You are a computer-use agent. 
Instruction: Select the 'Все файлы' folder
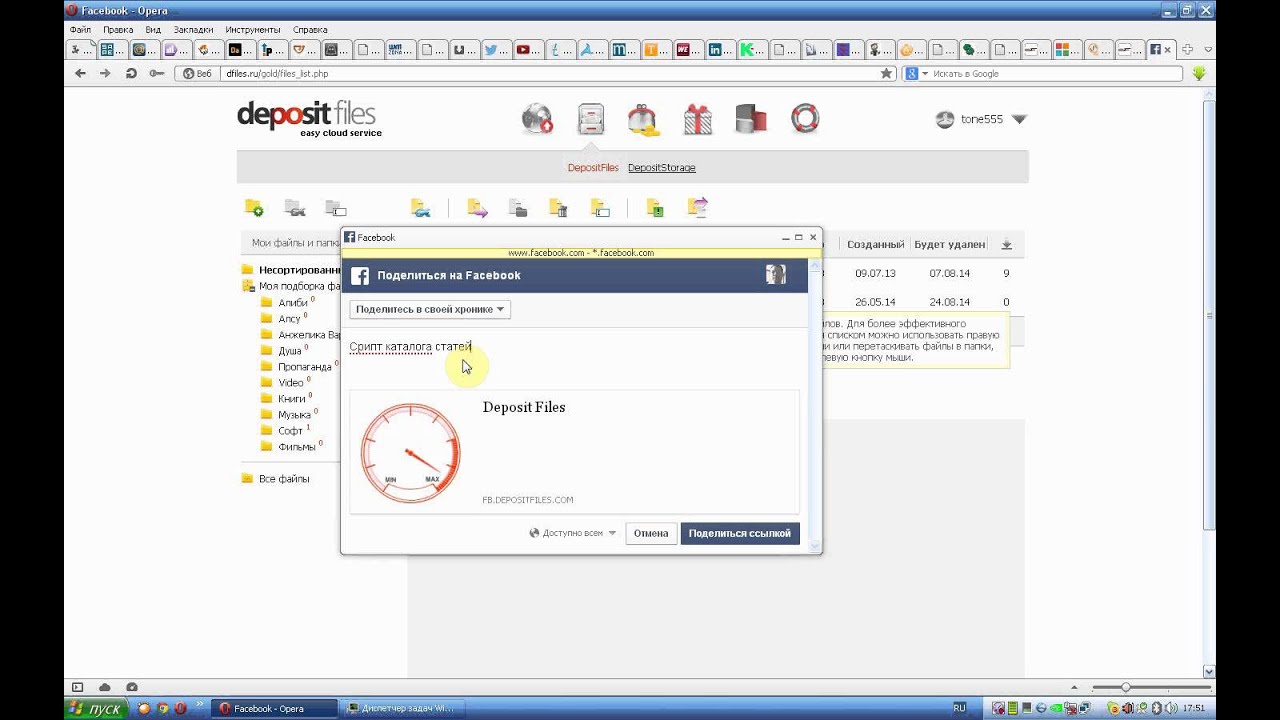[276, 479]
